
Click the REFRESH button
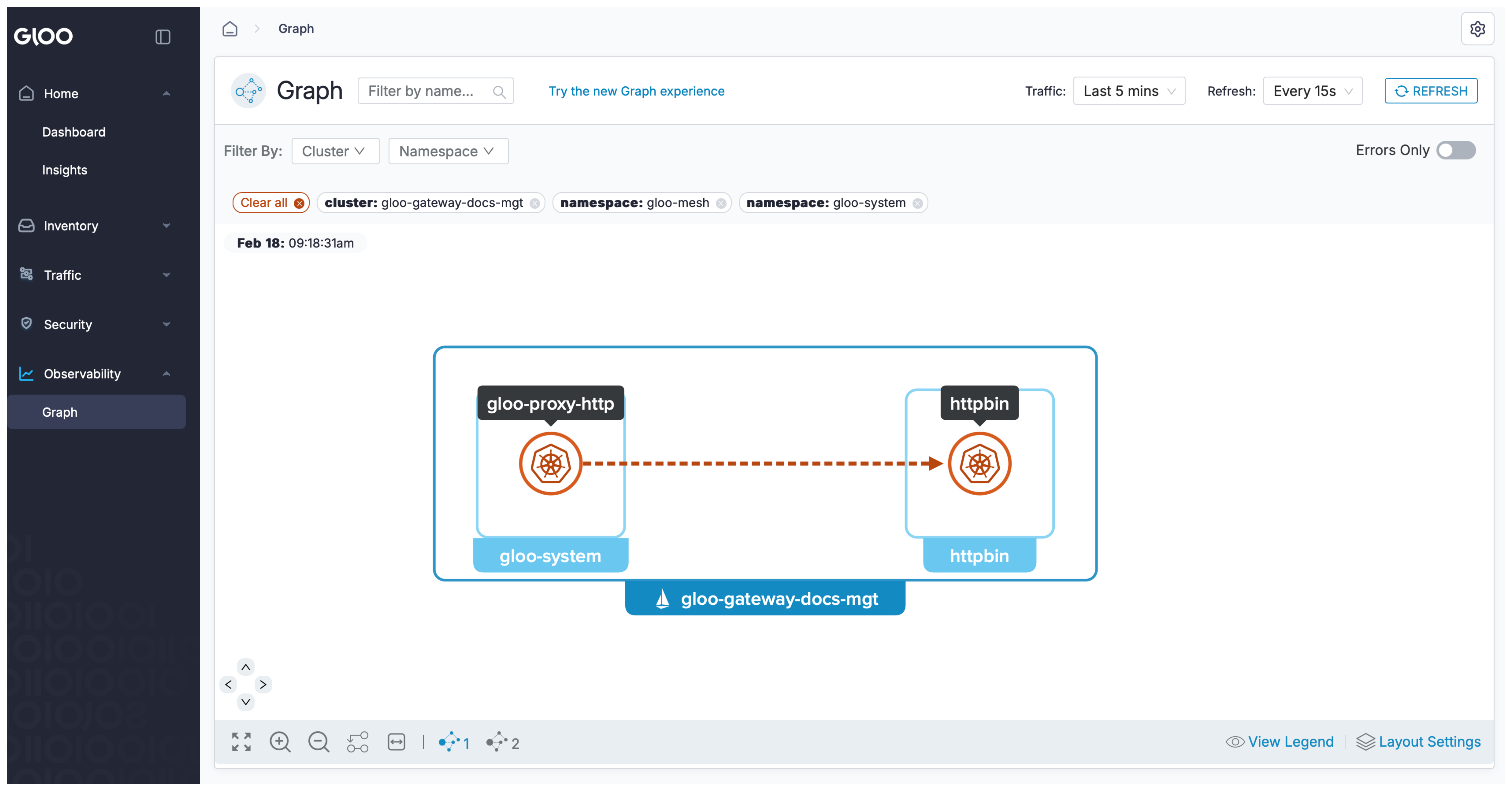[x=1431, y=91]
